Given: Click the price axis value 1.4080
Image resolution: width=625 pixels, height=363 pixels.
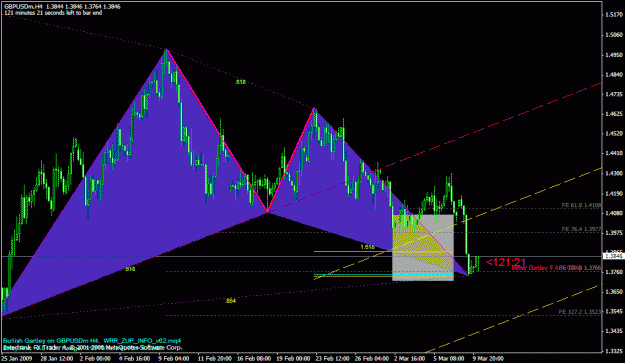Looking at the screenshot, I should pos(614,213).
